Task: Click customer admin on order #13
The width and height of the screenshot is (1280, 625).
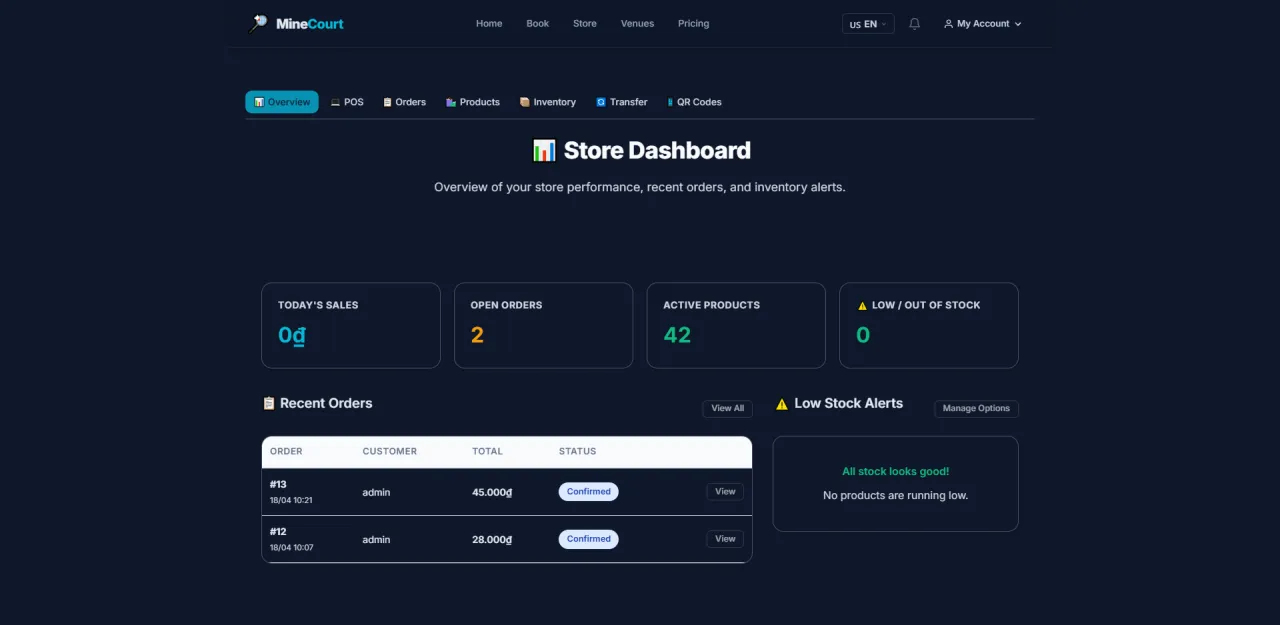Action: tap(376, 492)
